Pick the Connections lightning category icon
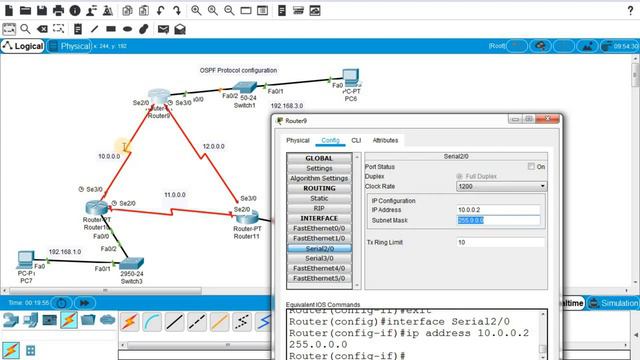The height and width of the screenshot is (360, 640). (69, 320)
